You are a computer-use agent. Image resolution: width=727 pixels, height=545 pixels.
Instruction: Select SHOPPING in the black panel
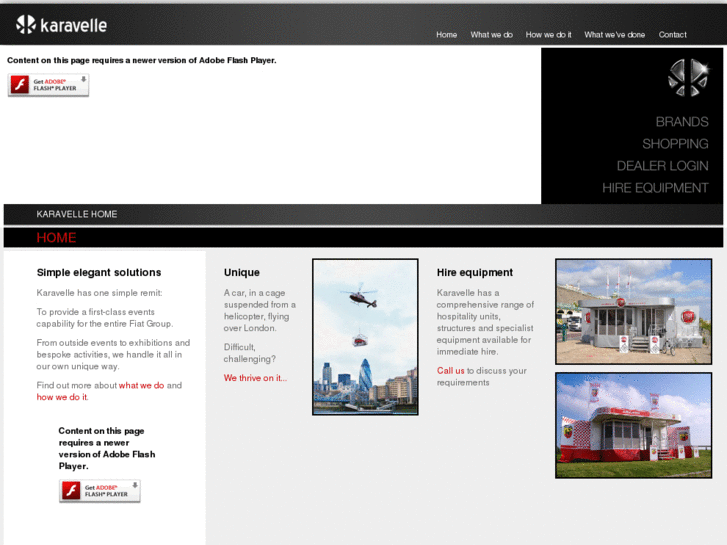point(676,144)
